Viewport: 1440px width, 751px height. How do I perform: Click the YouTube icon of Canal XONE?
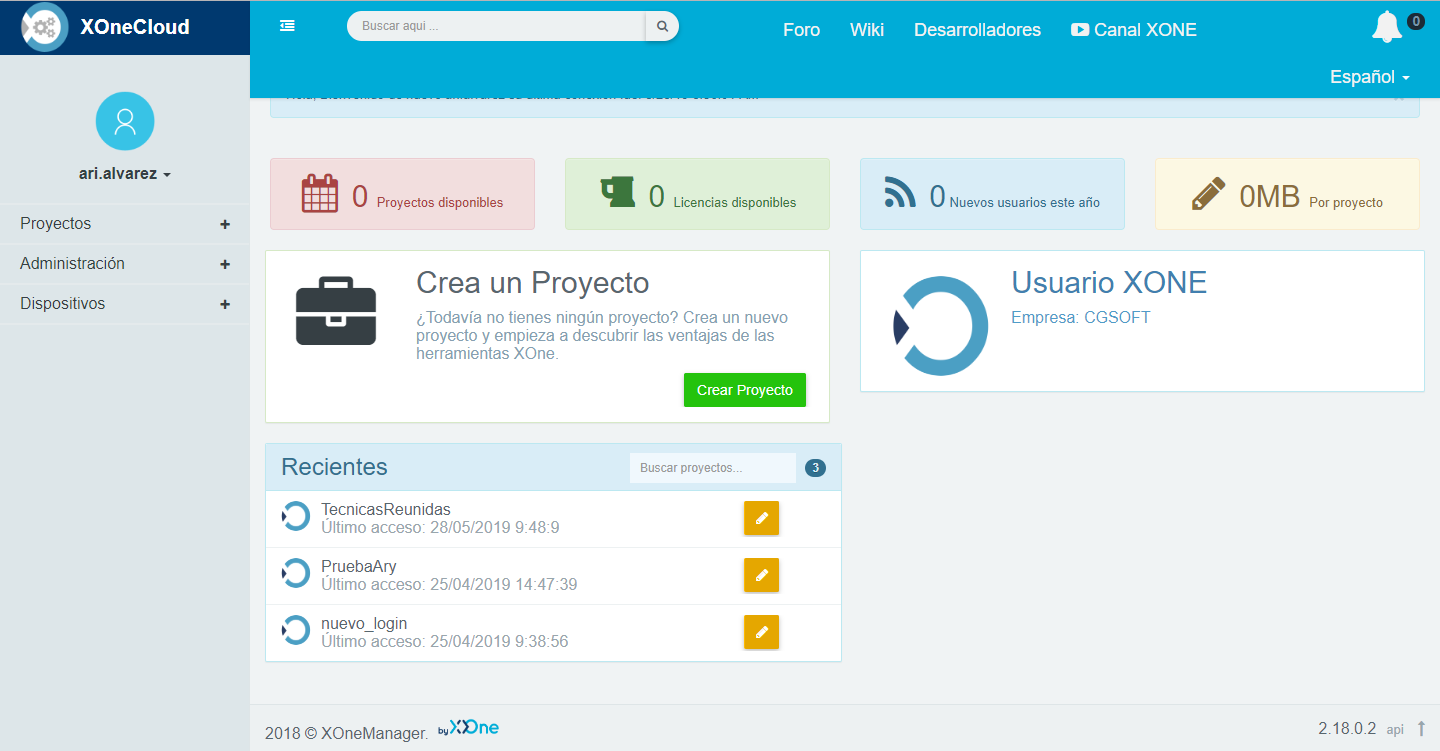(1080, 30)
